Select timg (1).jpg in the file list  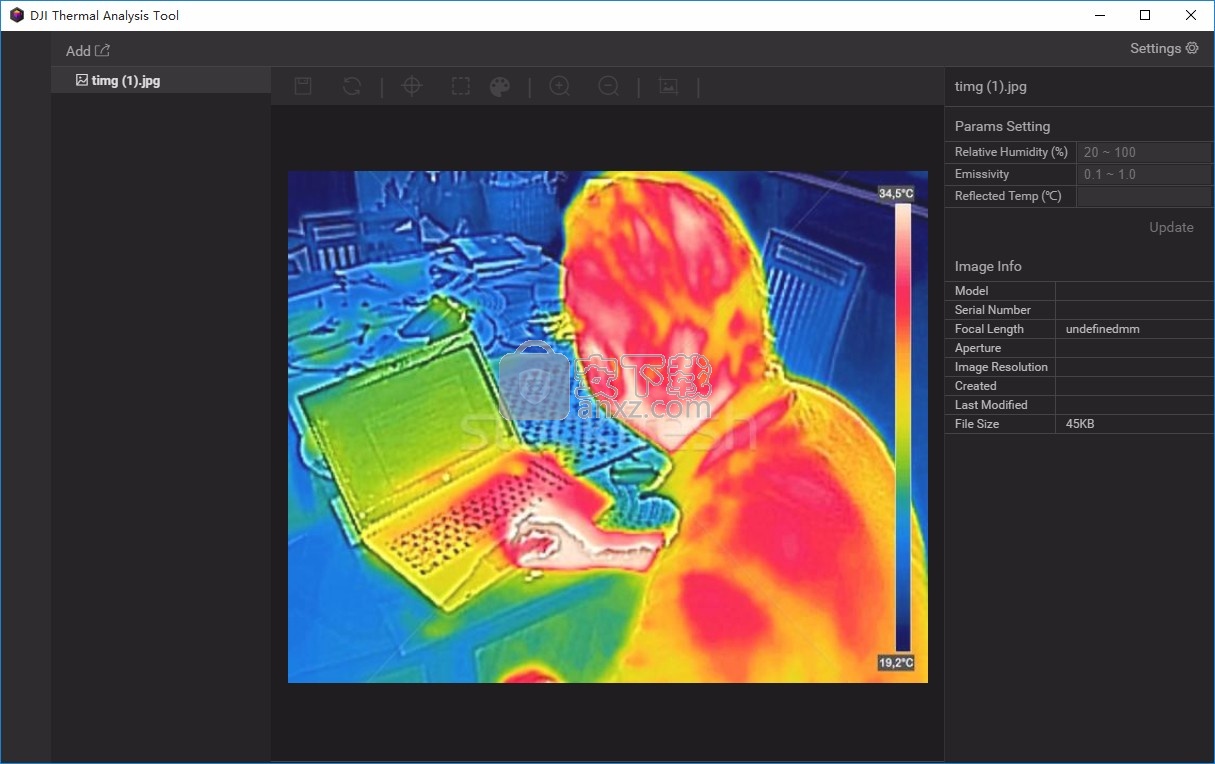click(x=161, y=81)
